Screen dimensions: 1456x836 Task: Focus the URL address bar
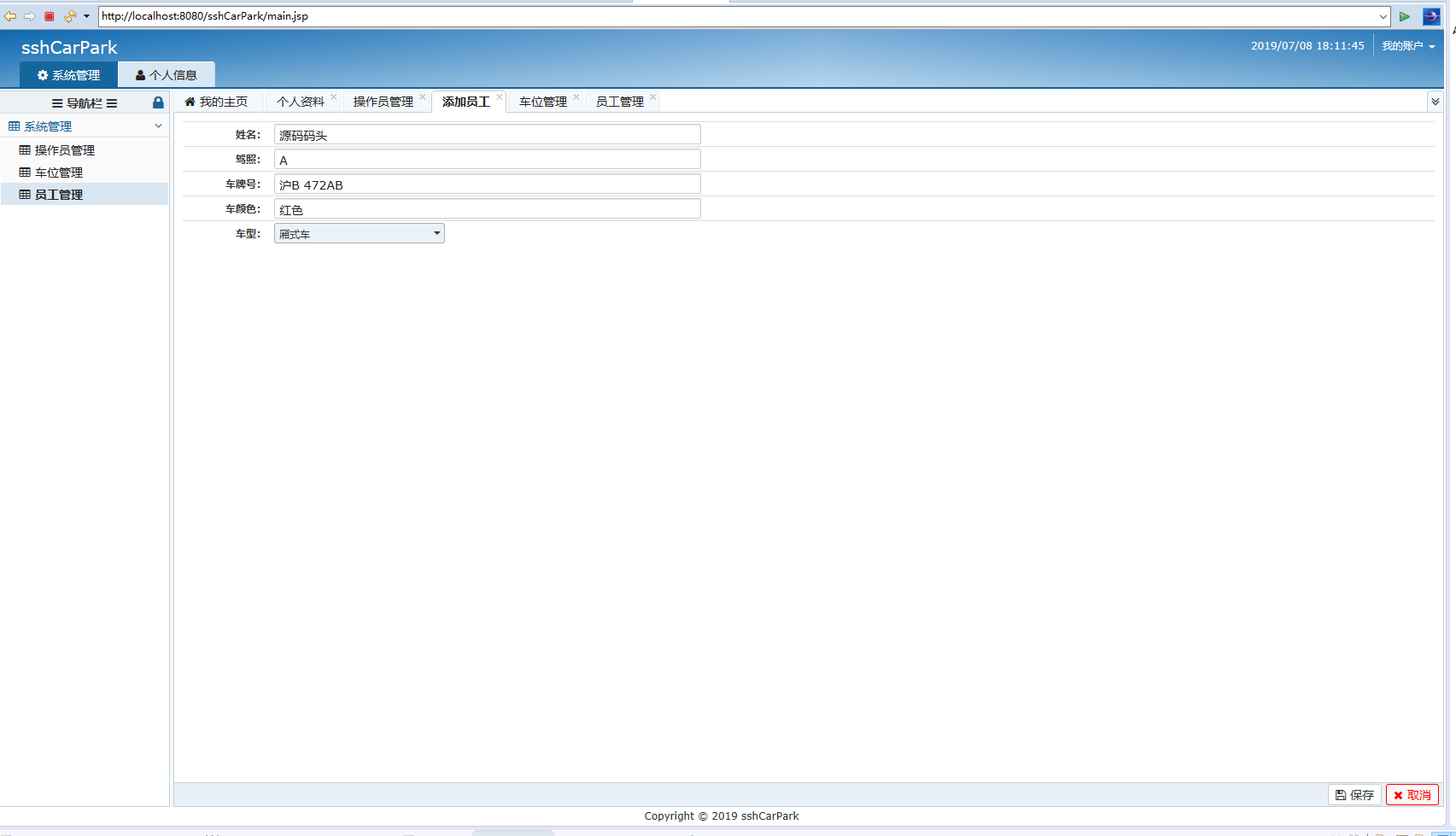click(738, 16)
